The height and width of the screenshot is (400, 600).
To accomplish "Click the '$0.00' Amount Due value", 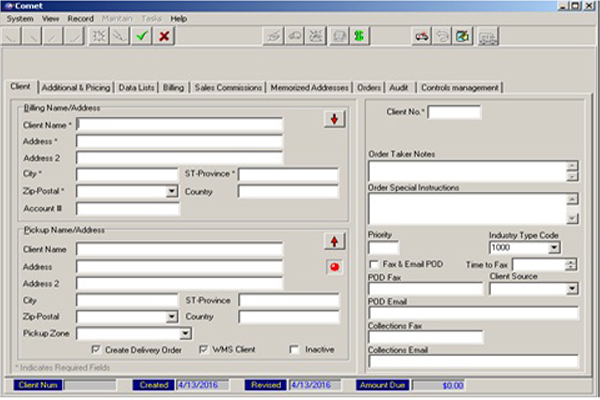I will [453, 385].
